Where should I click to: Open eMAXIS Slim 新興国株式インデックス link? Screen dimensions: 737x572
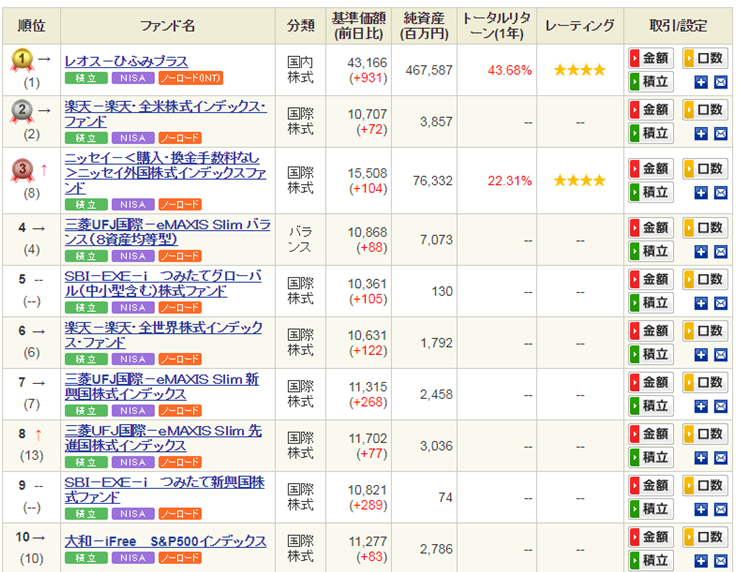(x=162, y=386)
